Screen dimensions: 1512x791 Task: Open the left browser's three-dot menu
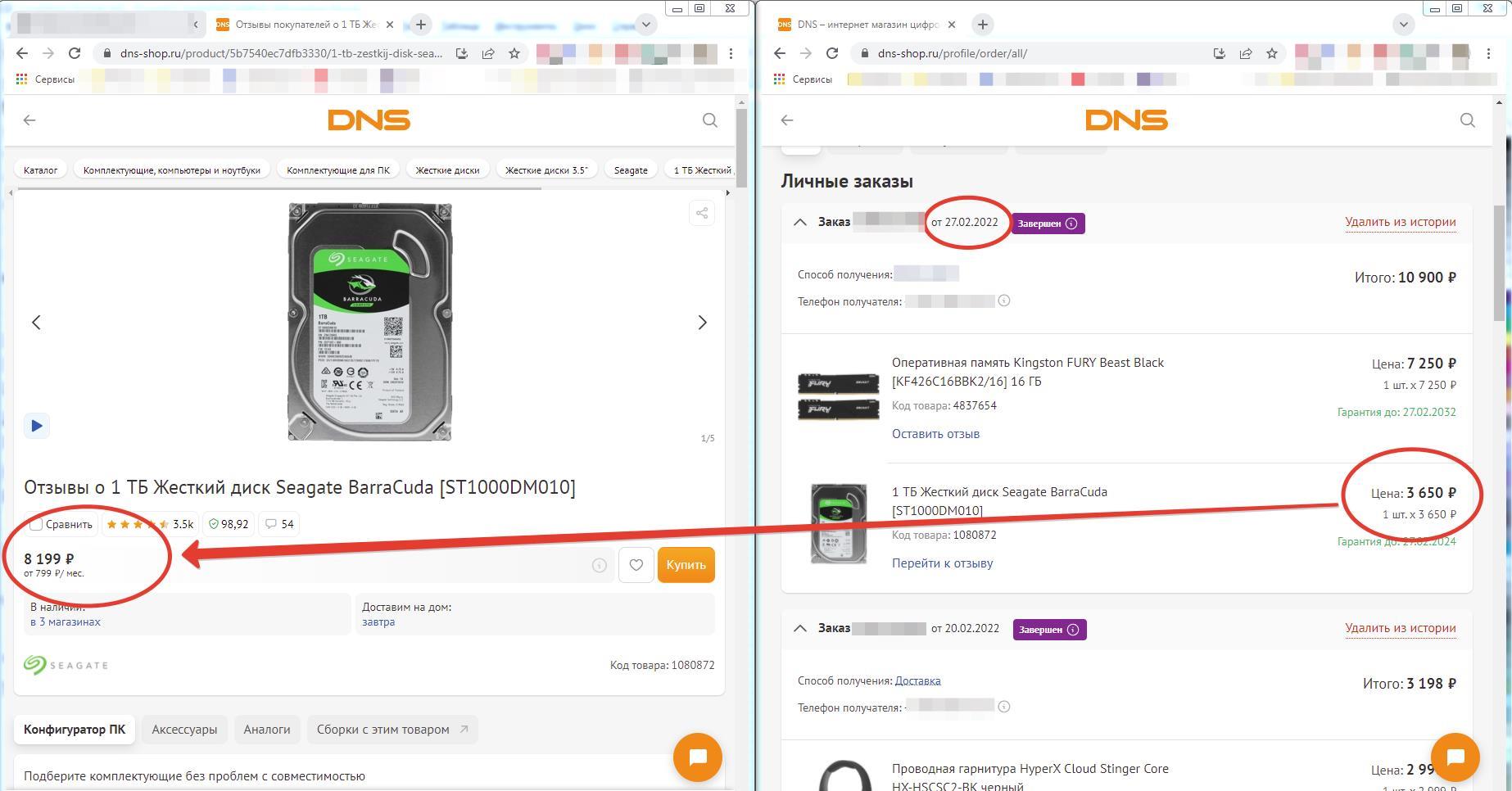(731, 53)
